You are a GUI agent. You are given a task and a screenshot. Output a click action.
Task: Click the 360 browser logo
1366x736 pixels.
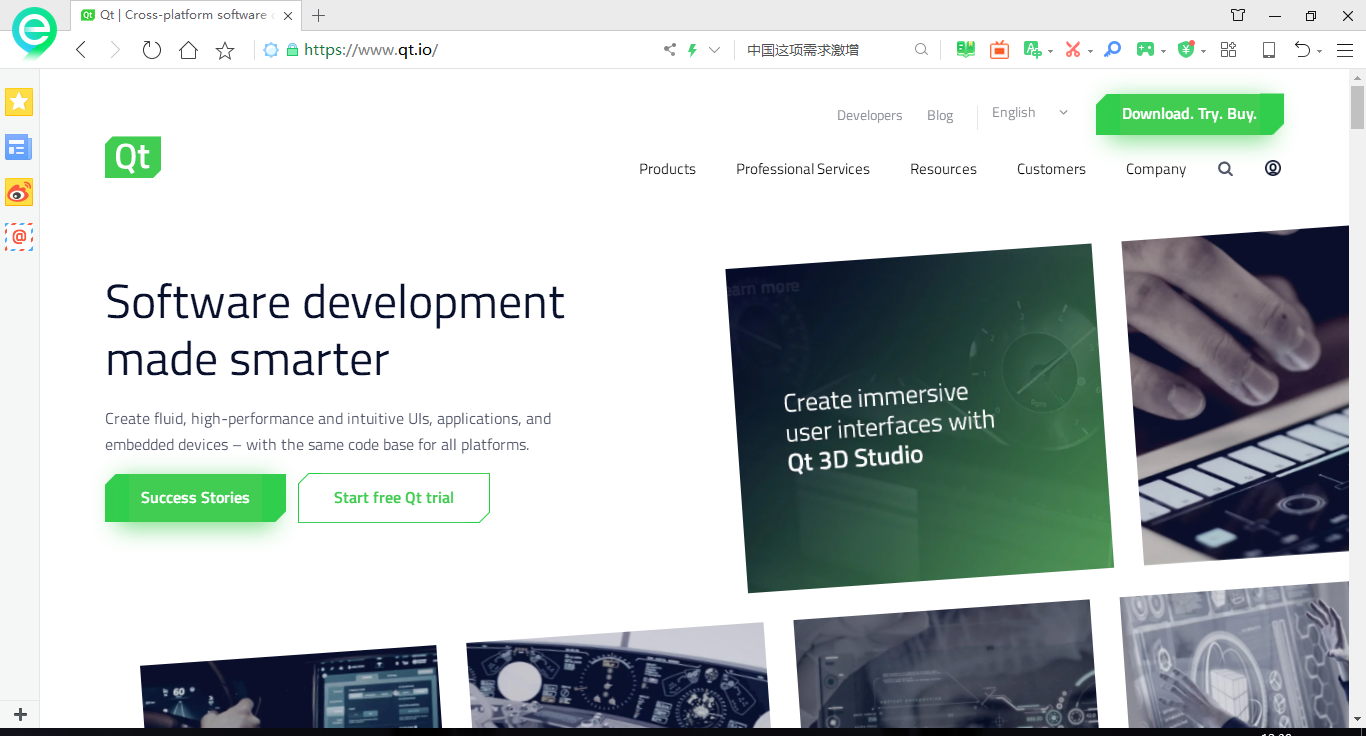34,32
